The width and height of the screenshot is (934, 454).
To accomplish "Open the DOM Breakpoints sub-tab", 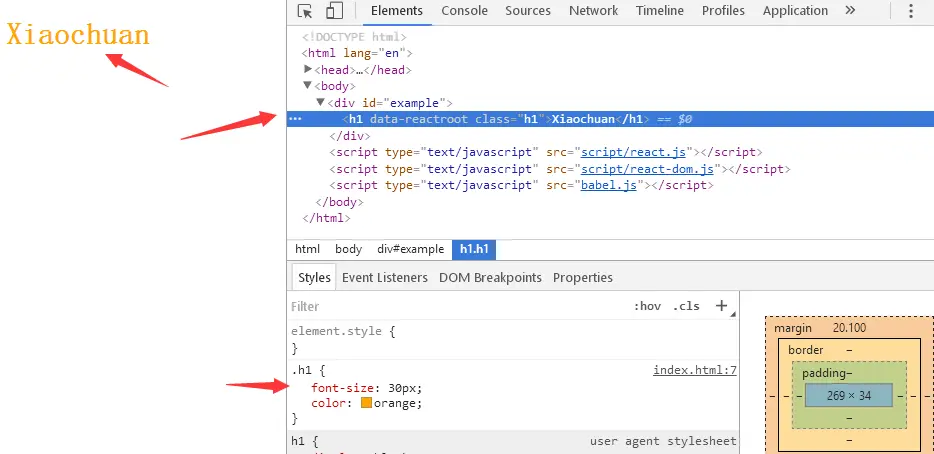I will coord(490,278).
